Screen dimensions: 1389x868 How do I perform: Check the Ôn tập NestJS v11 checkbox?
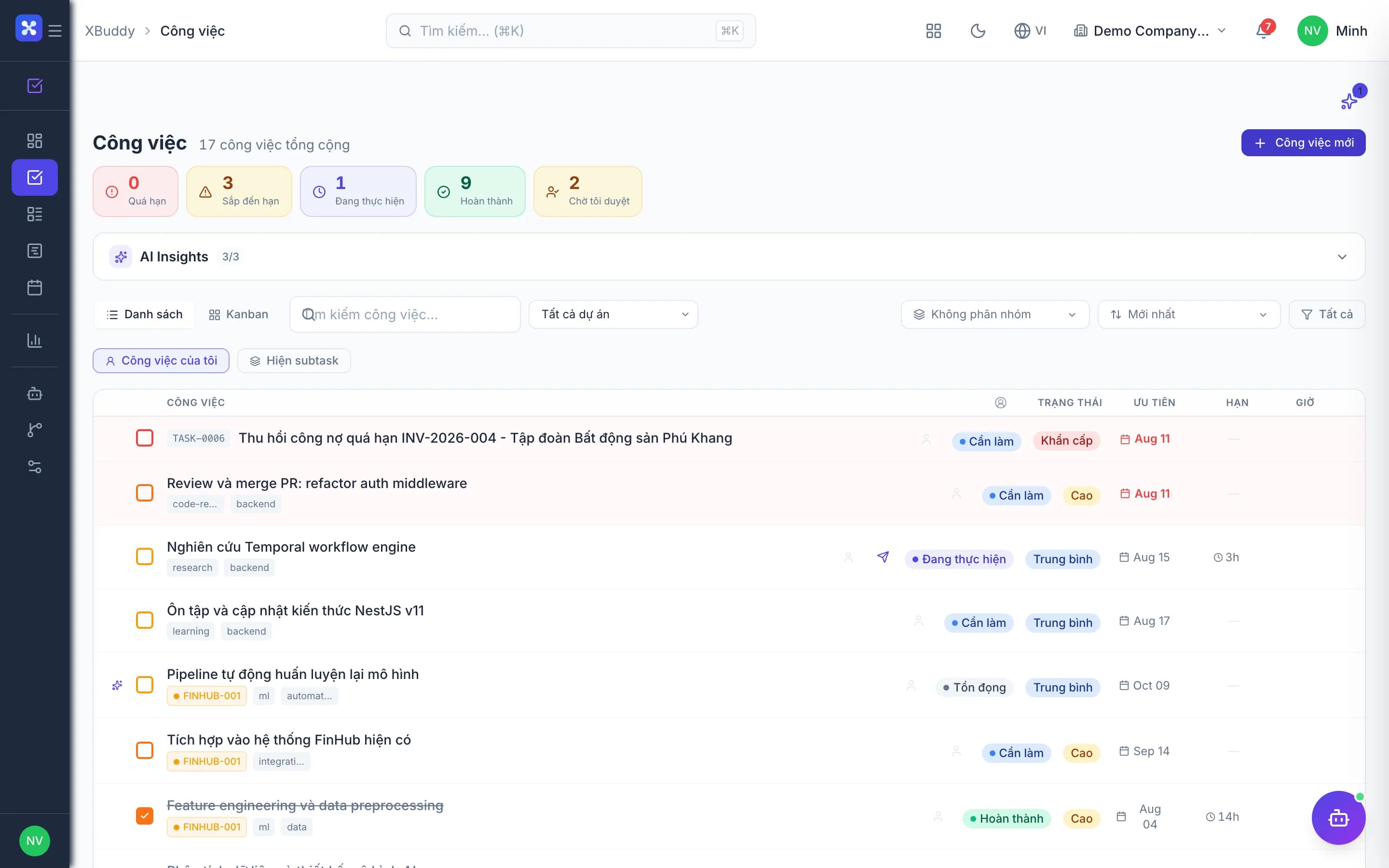pyautogui.click(x=145, y=620)
